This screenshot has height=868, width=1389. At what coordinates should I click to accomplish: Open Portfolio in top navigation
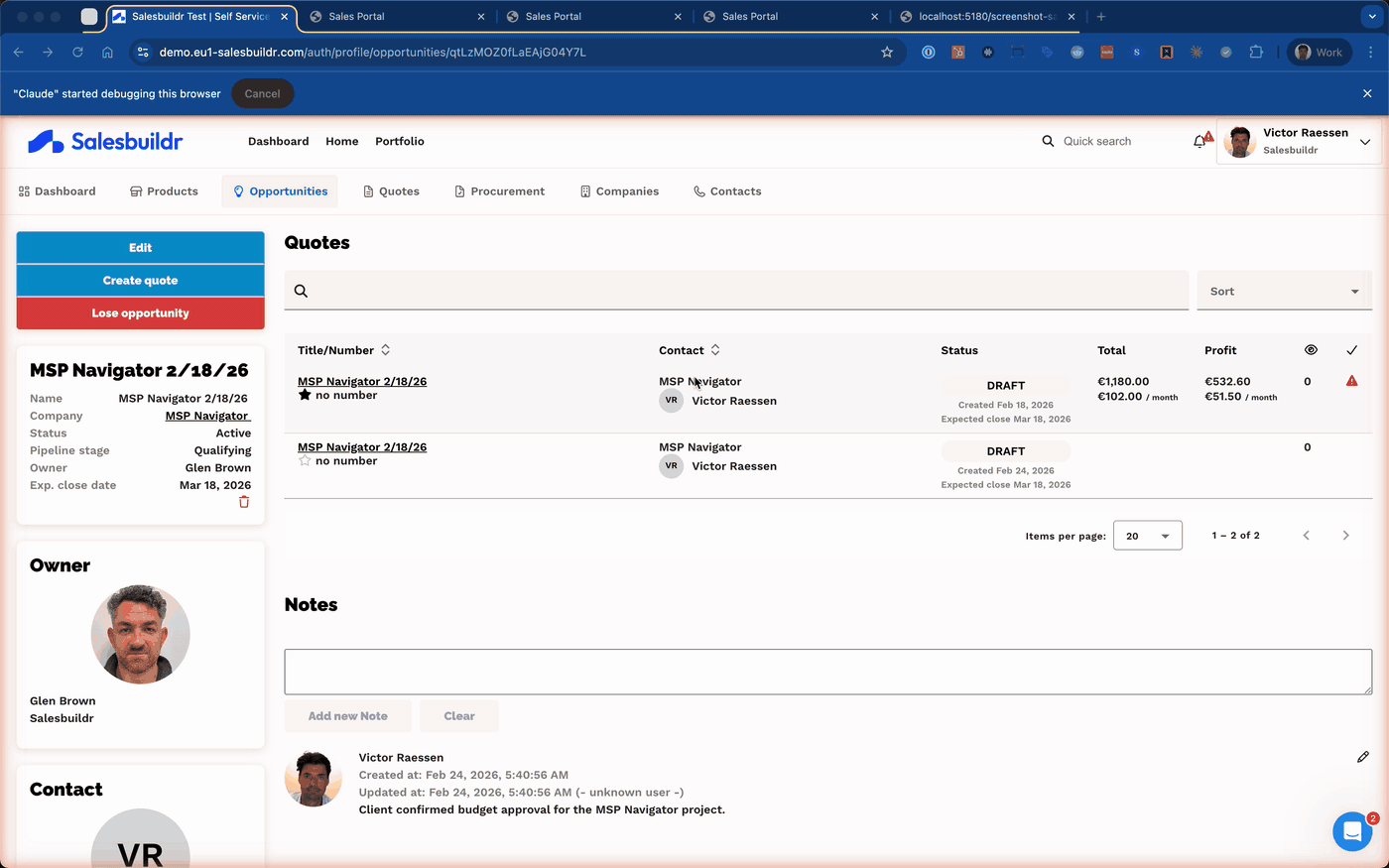click(x=400, y=142)
